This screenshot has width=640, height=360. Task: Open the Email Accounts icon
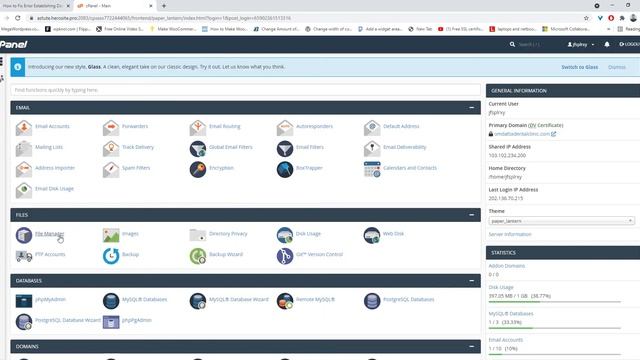(x=24, y=127)
